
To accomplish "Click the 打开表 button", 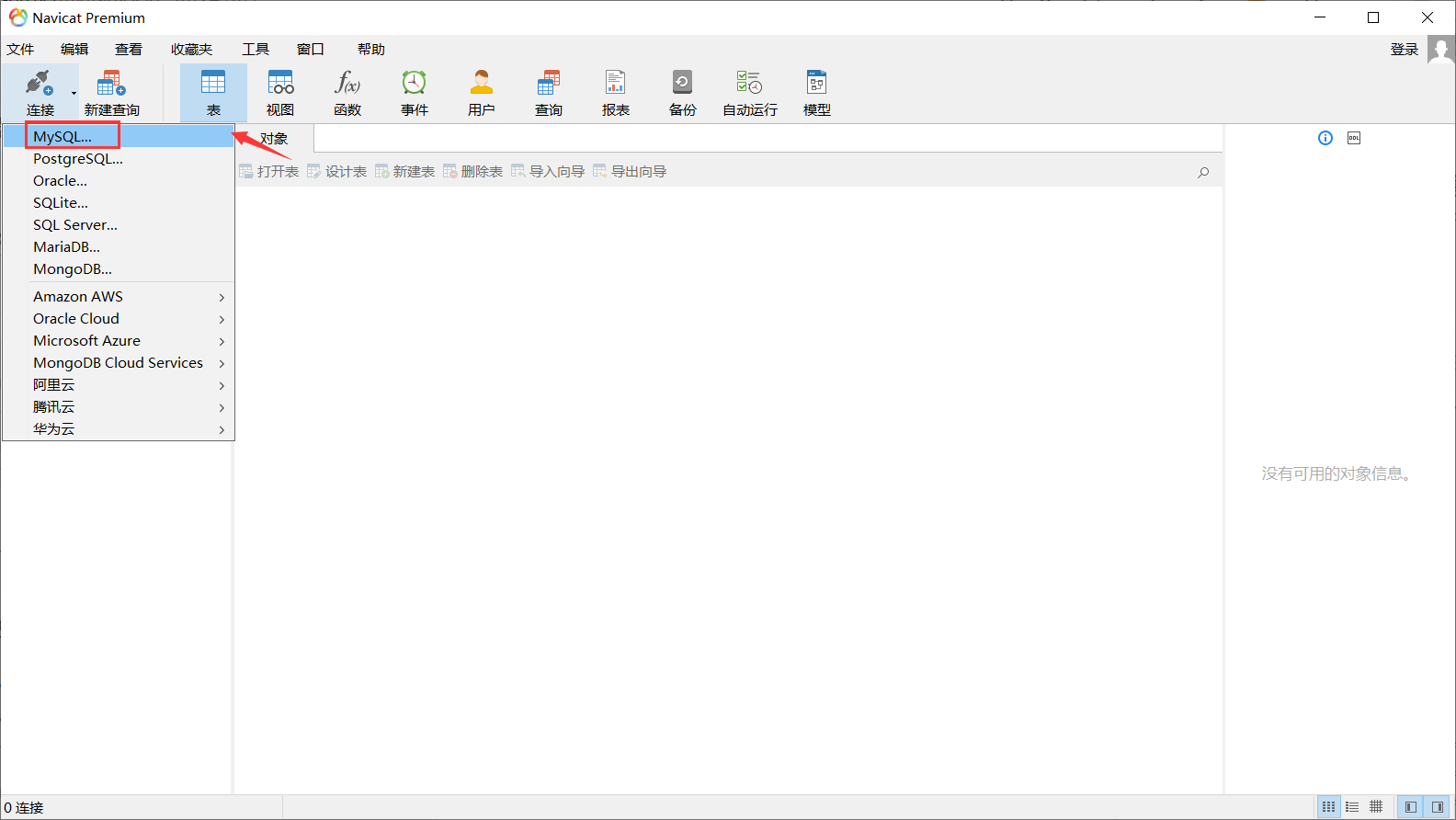I will click(269, 172).
